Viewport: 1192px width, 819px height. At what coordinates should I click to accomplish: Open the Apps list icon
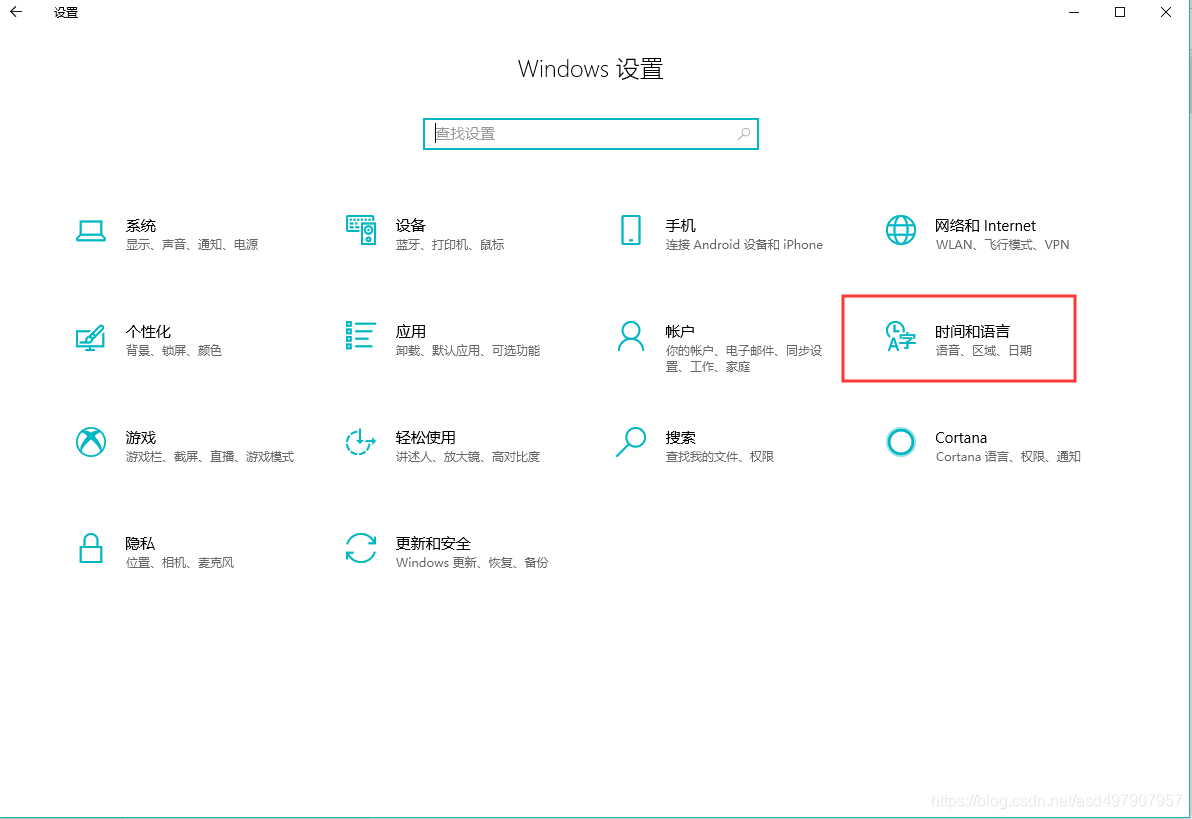360,335
